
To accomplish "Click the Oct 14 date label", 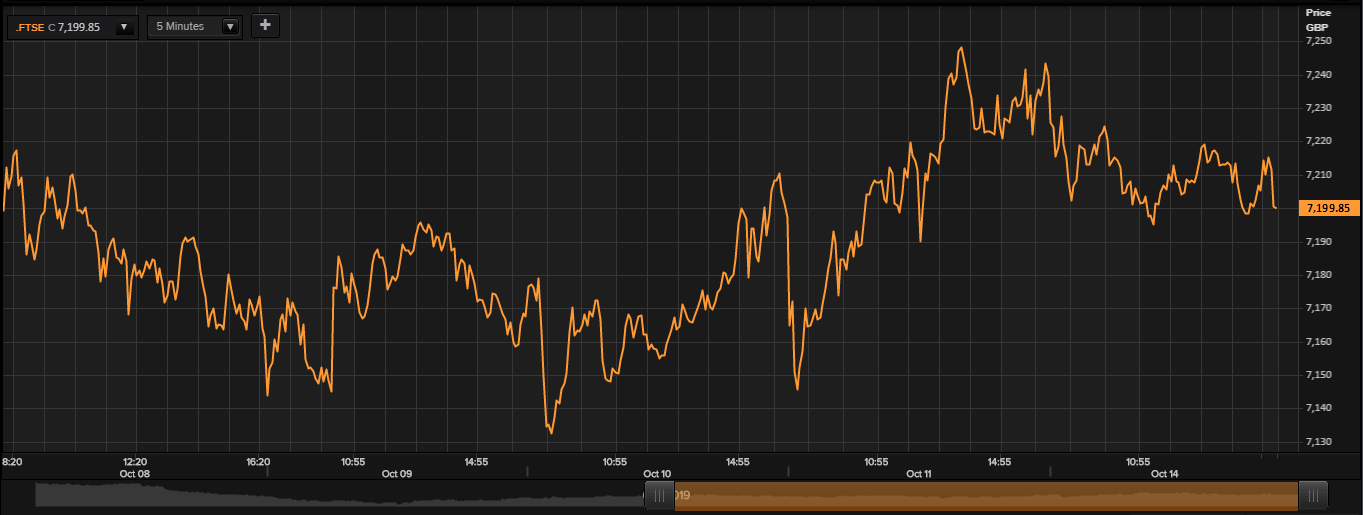I will pos(1165,474).
